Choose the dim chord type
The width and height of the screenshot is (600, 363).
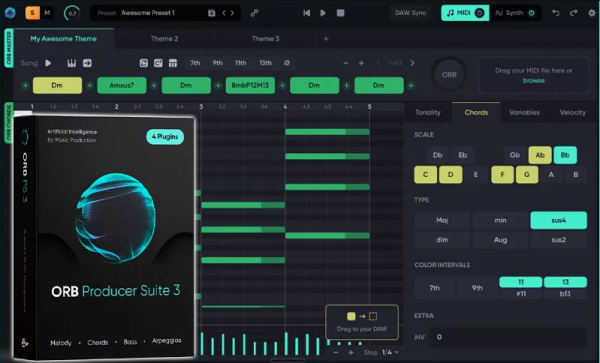442,240
